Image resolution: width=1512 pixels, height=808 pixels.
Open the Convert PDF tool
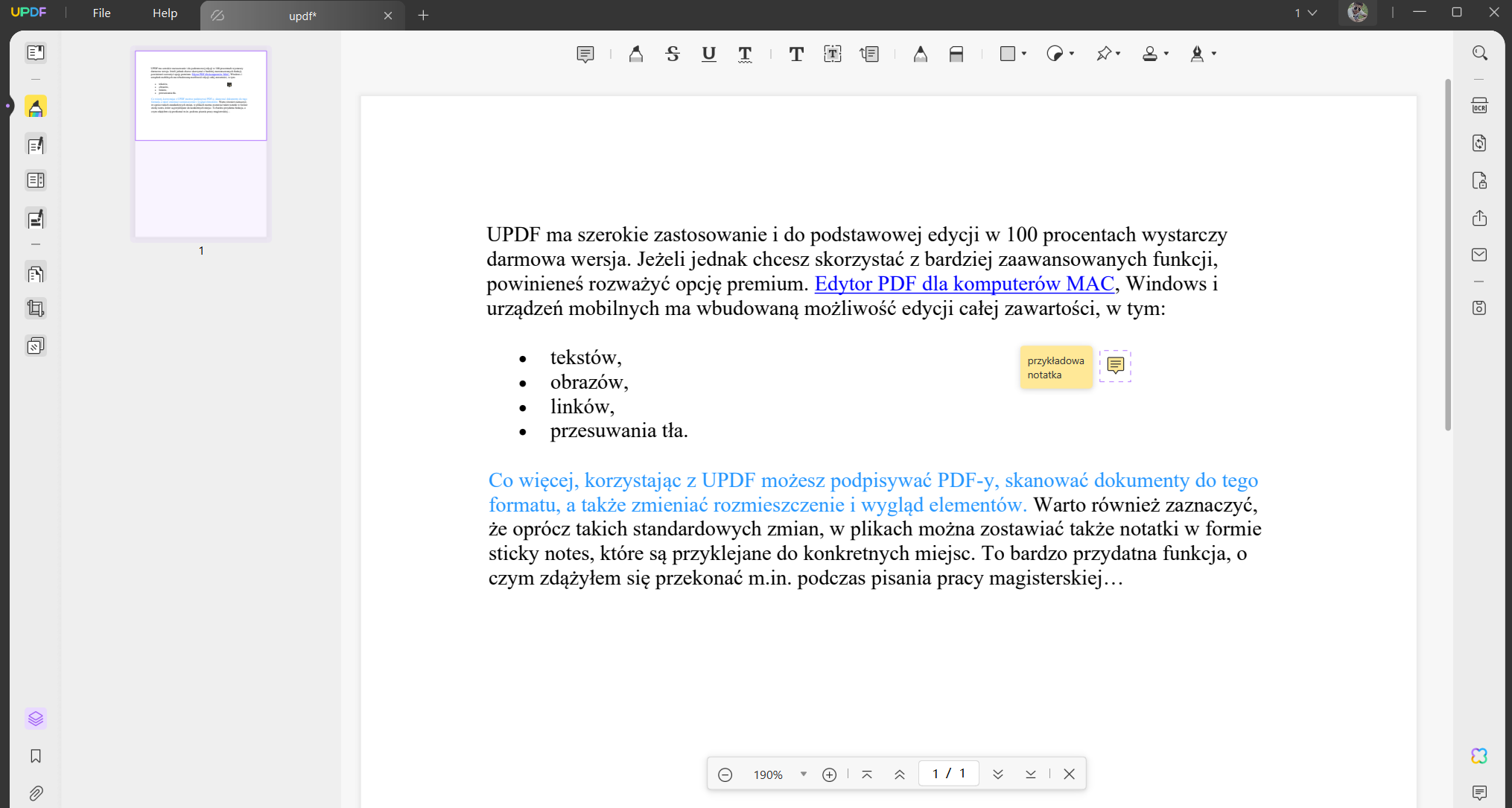click(x=1480, y=143)
